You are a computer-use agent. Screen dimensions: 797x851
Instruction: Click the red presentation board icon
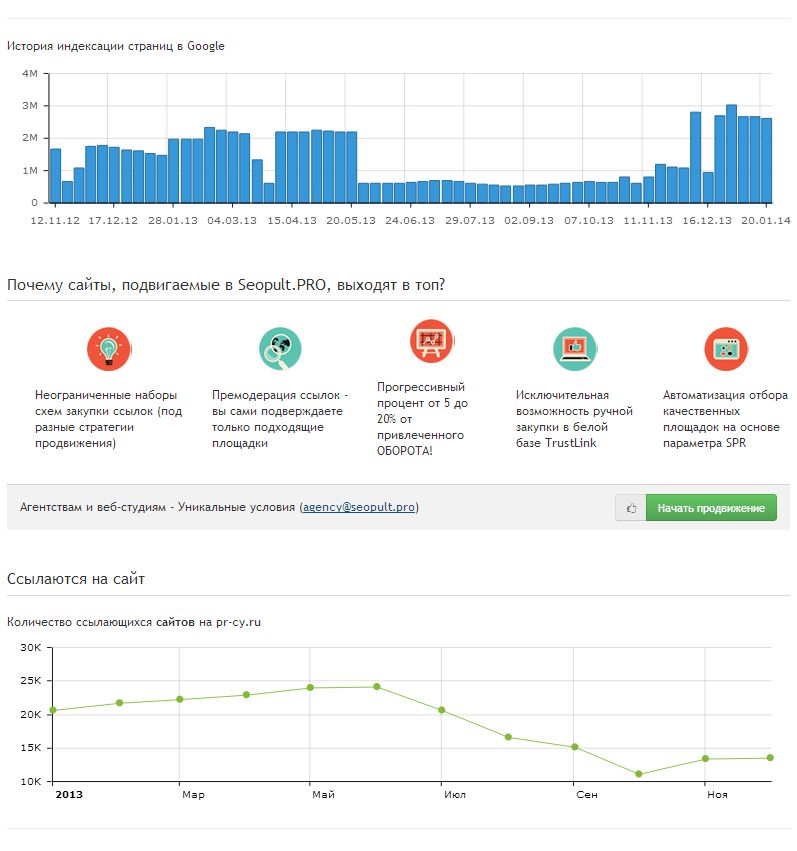(431, 341)
